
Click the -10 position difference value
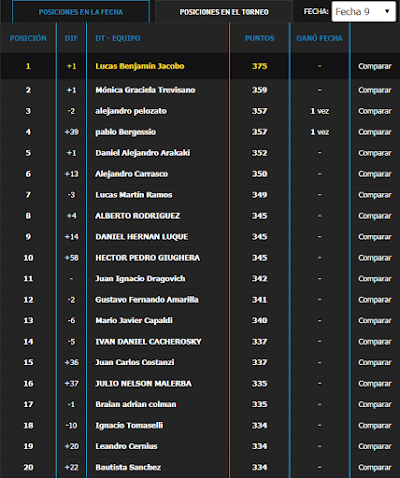[71, 426]
